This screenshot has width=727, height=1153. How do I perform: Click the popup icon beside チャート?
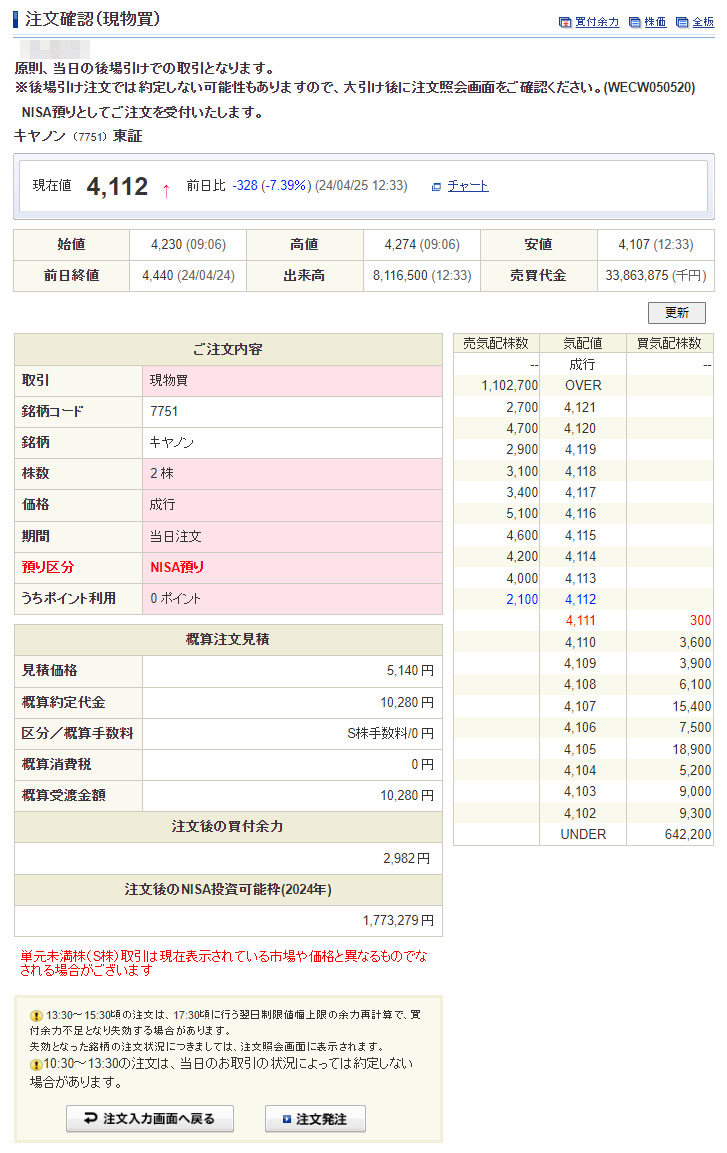[436, 186]
